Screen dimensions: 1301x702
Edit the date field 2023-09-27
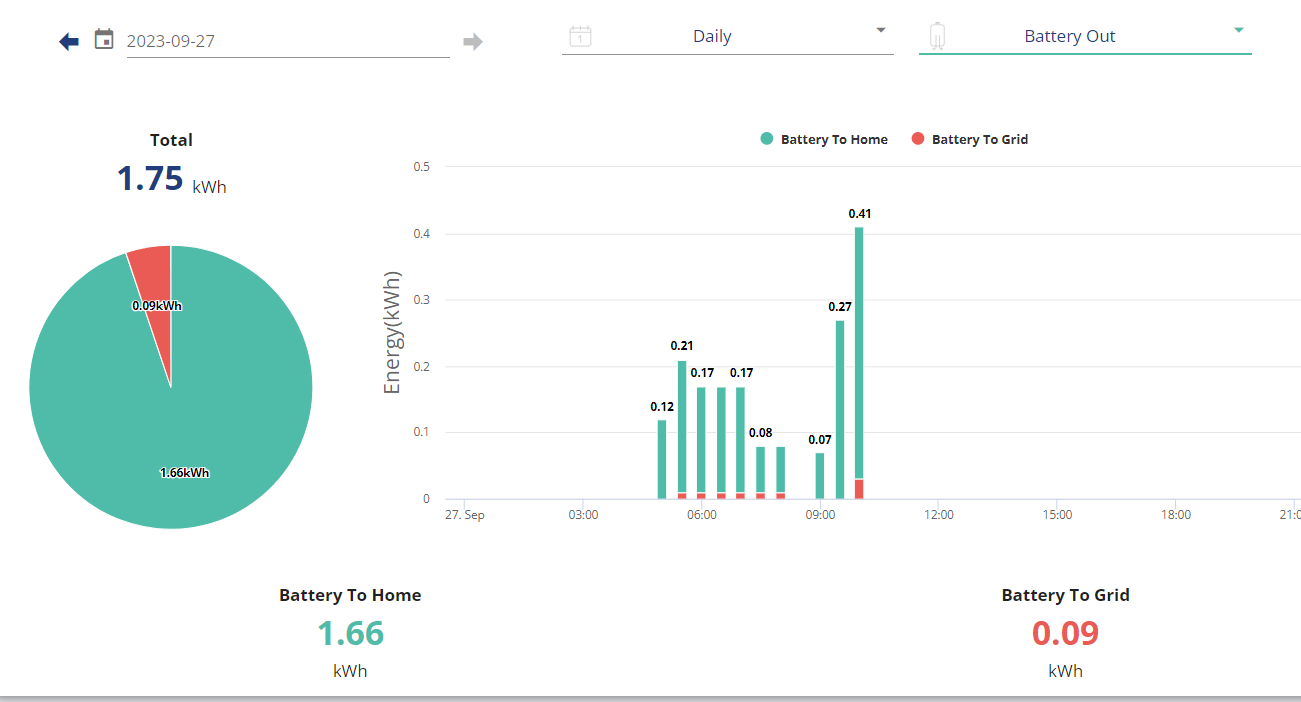point(288,41)
